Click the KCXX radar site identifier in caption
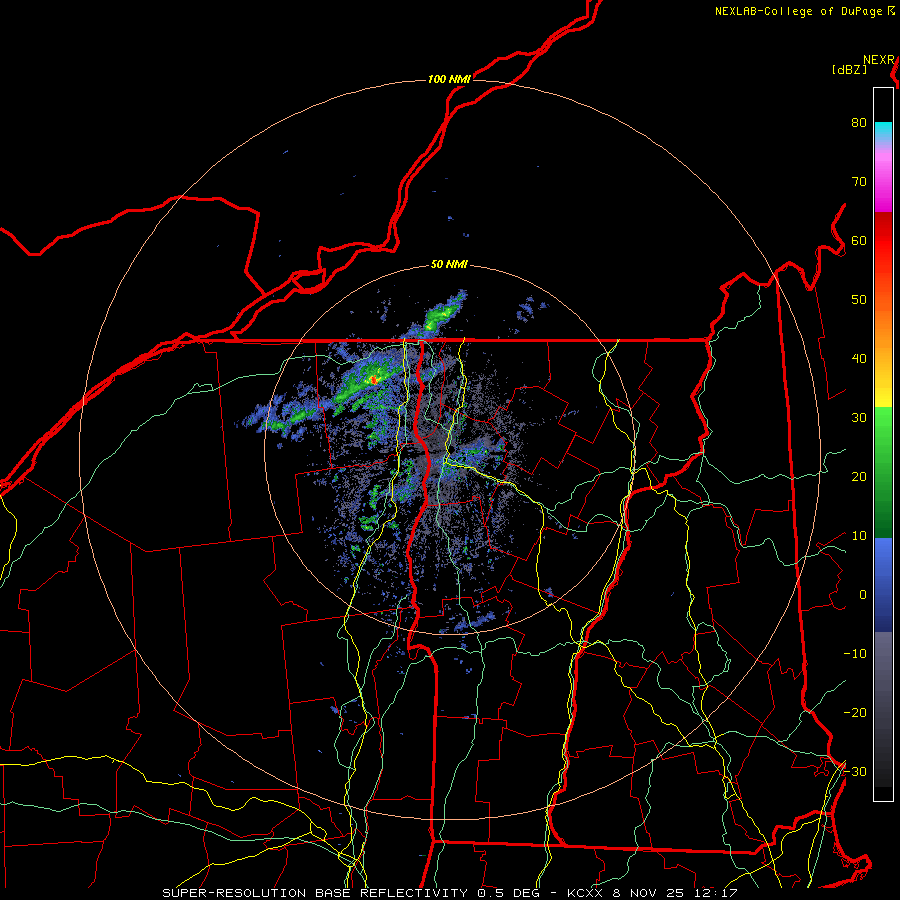 (x=585, y=893)
